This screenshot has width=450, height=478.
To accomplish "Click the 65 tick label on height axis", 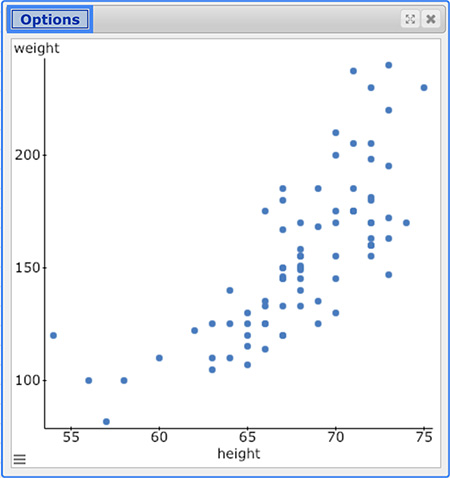I will [x=247, y=437].
